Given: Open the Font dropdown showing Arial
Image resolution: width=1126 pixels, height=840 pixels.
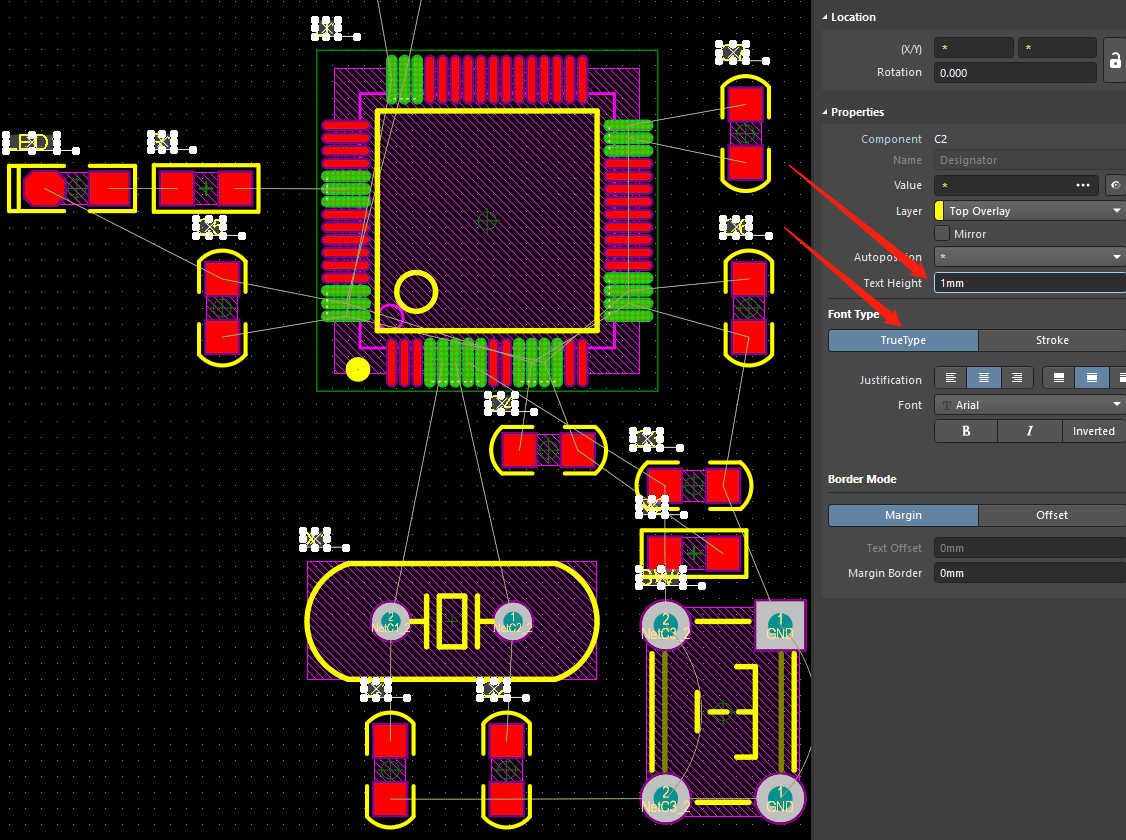Looking at the screenshot, I should click(1030, 405).
